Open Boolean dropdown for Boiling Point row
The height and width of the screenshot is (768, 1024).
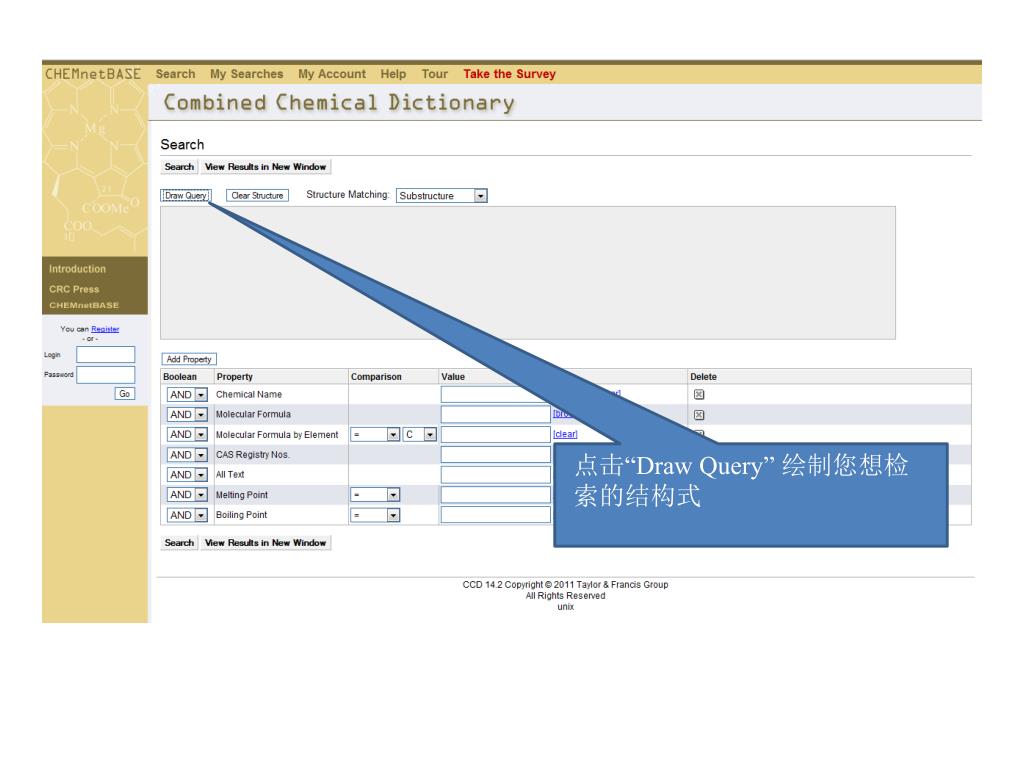coord(187,515)
